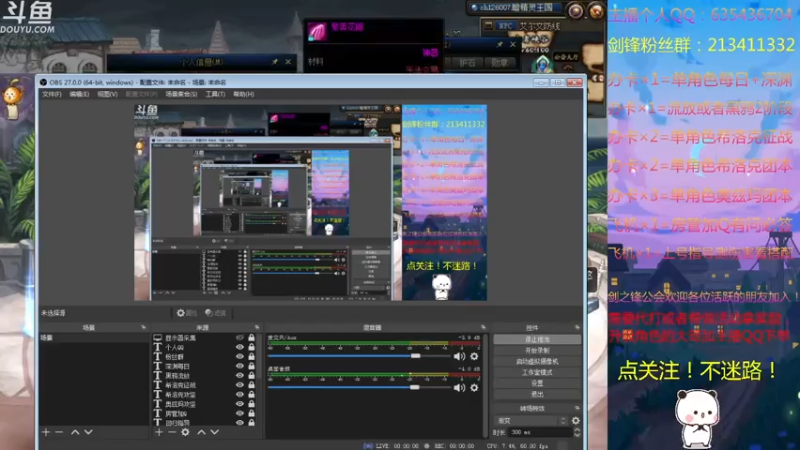This screenshot has height=450, width=800.
Task: Hide the 个人QQ text source
Action: click(239, 347)
